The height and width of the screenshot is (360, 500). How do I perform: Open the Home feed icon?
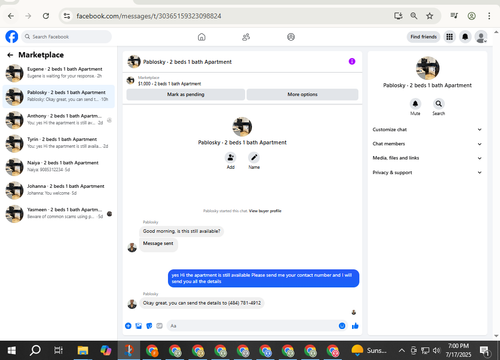point(202,37)
